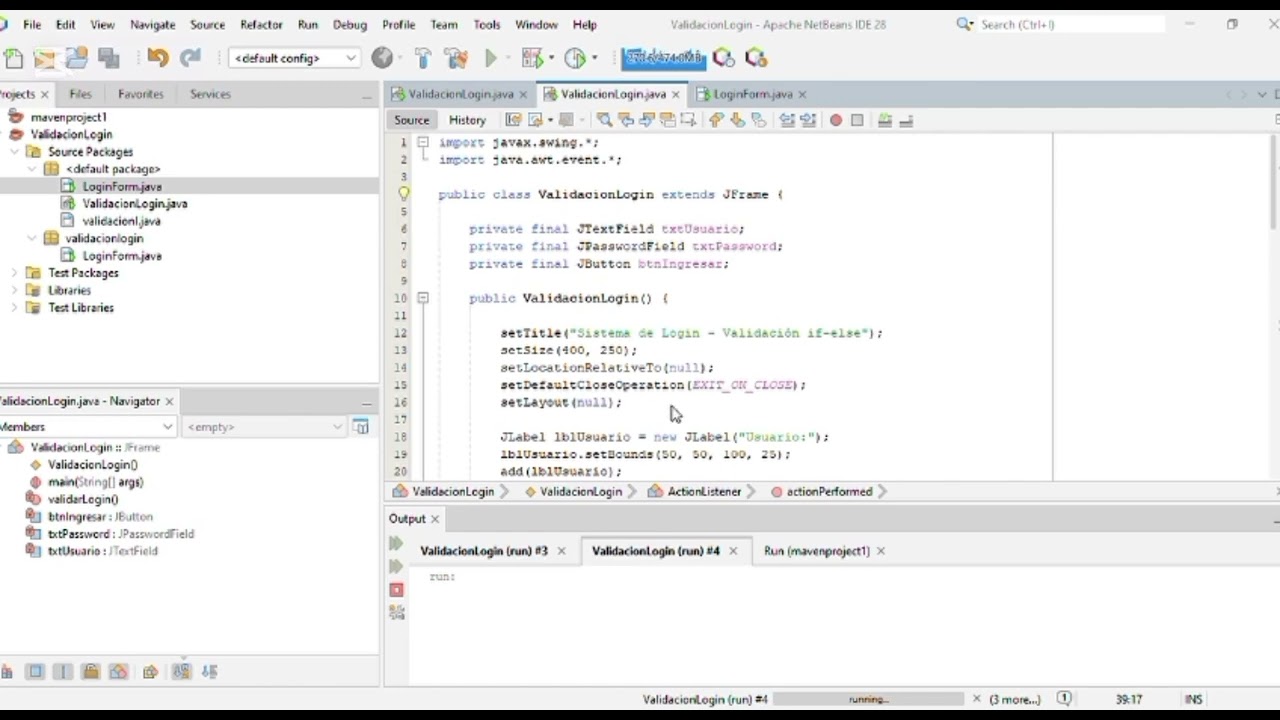Open the default config dropdown
1280x720 pixels.
[x=294, y=58]
